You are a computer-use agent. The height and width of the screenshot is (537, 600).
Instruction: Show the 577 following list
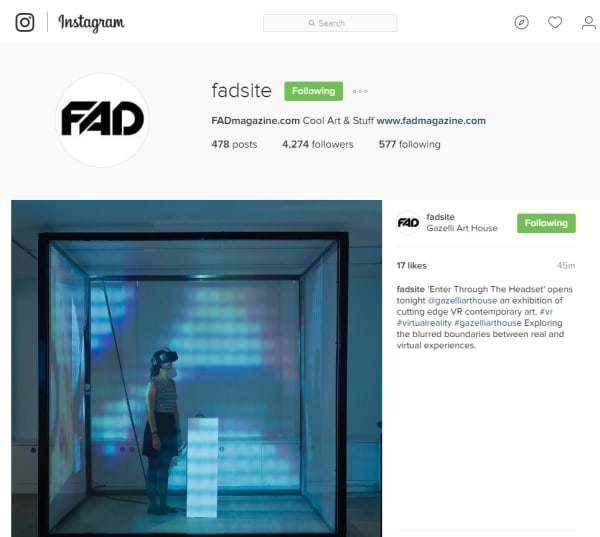409,144
